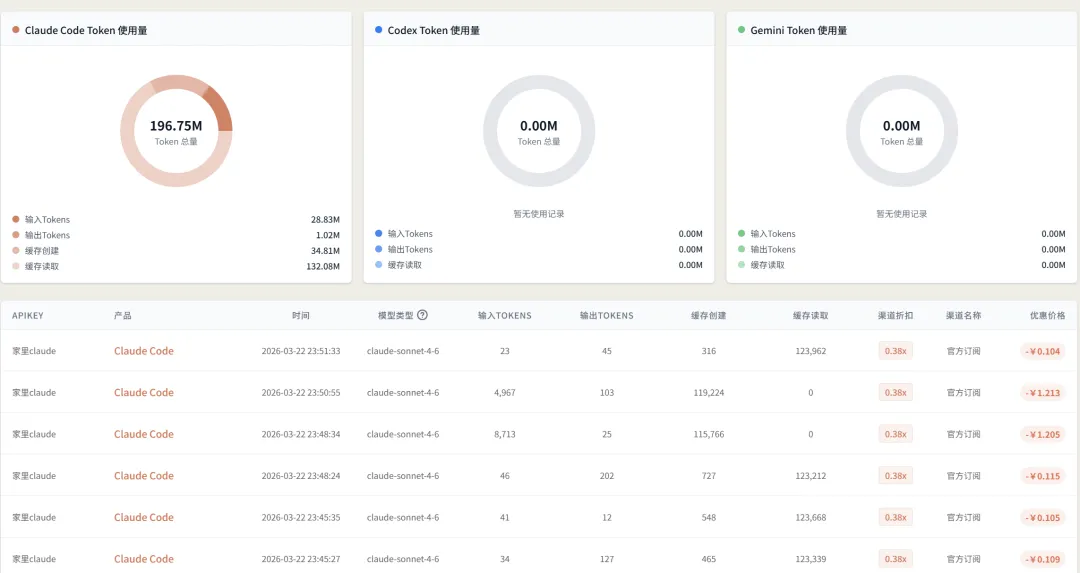Click the 优惠价格 column header
1080x573 pixels.
(x=1048, y=315)
